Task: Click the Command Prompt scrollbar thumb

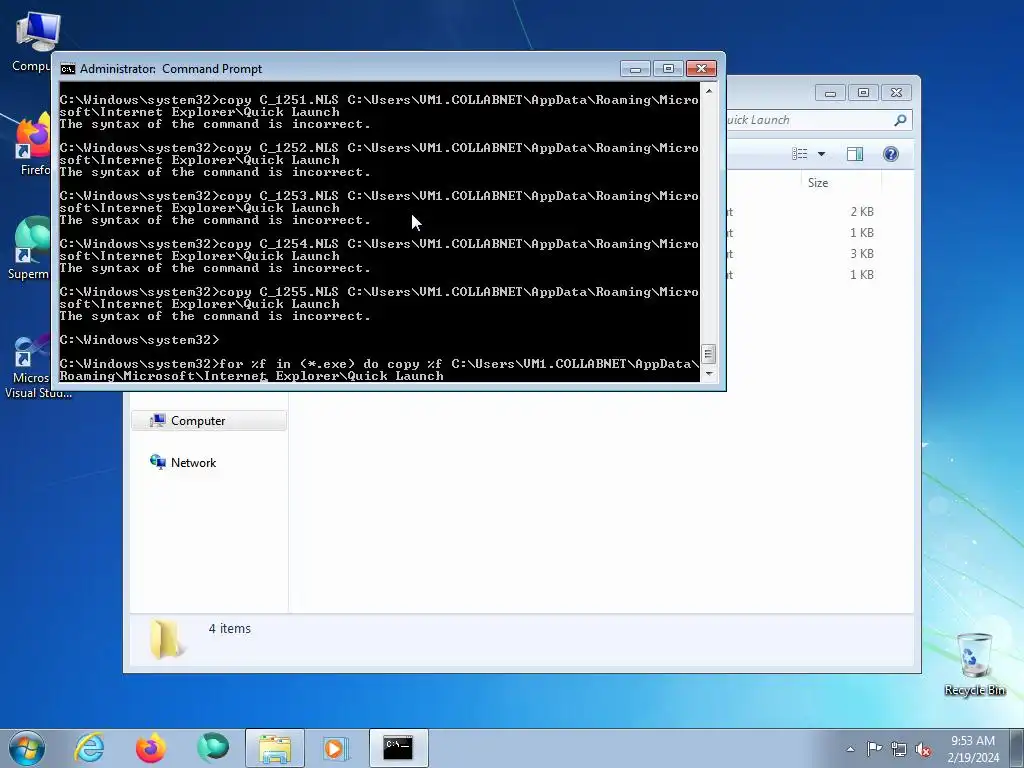Action: (x=709, y=354)
